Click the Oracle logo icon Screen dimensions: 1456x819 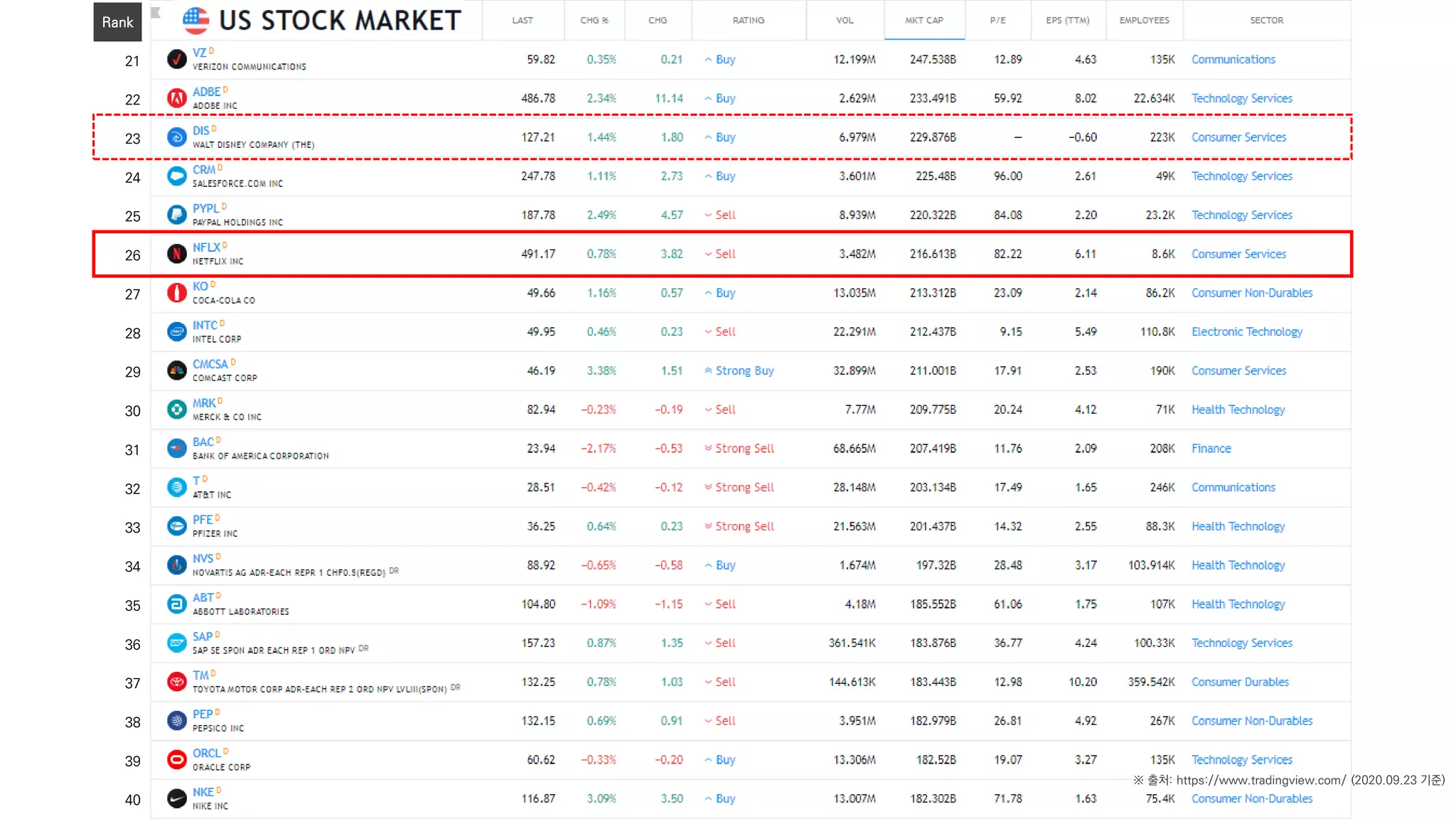176,759
